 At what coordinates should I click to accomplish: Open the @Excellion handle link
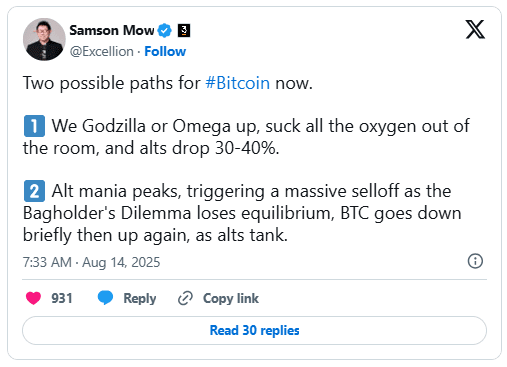(102, 52)
